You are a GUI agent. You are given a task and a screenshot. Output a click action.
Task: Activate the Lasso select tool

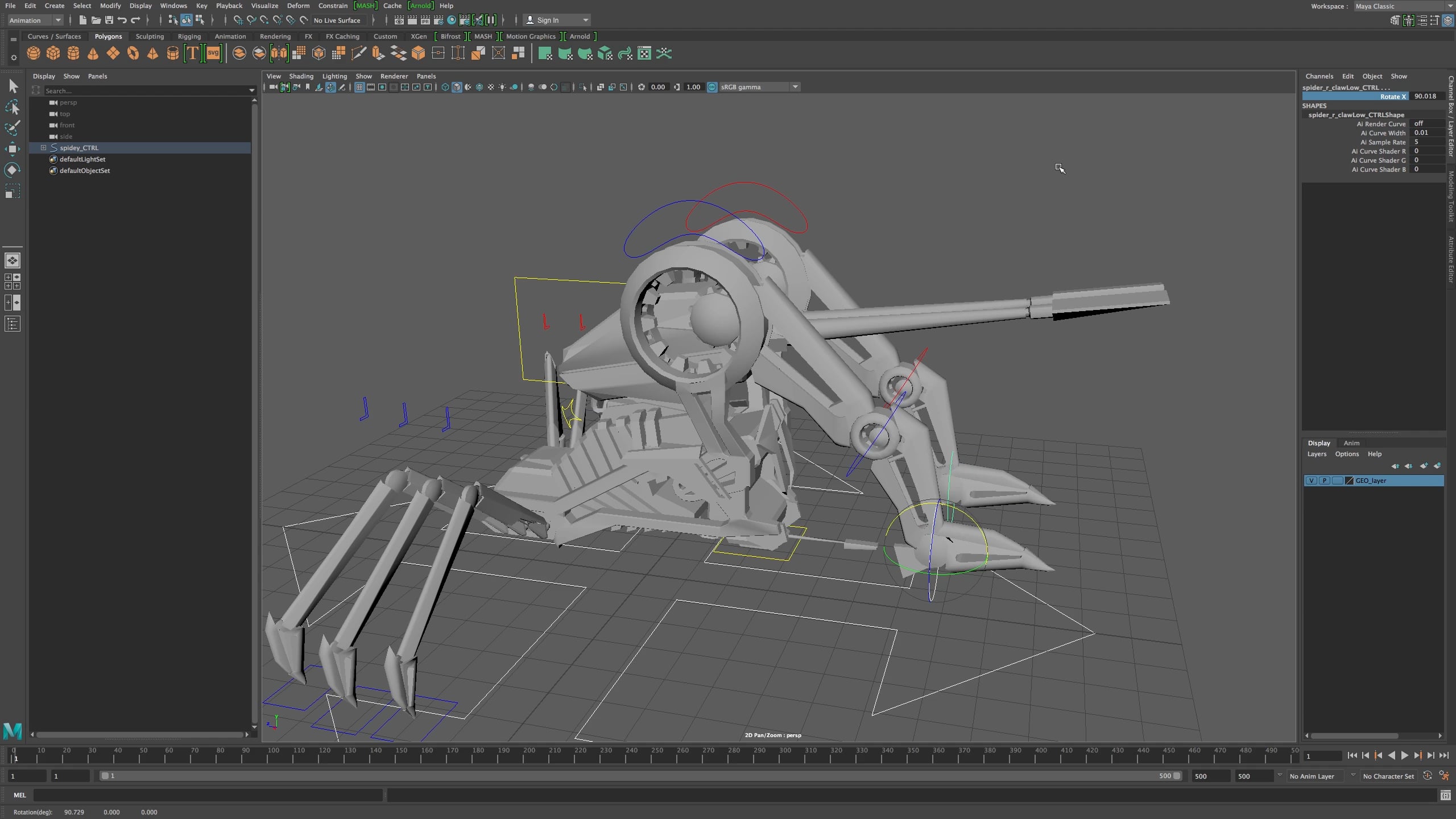(13, 107)
